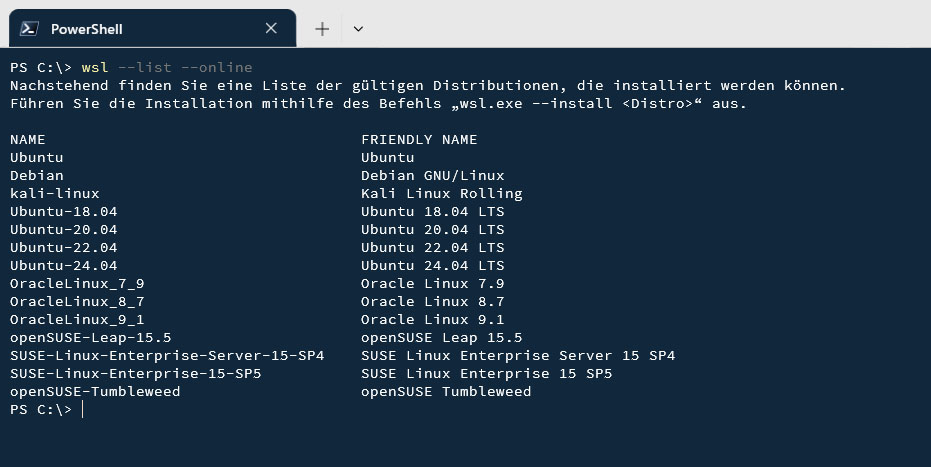Select the PowerShell tab title
Image resolution: width=931 pixels, height=467 pixels.
pos(86,29)
